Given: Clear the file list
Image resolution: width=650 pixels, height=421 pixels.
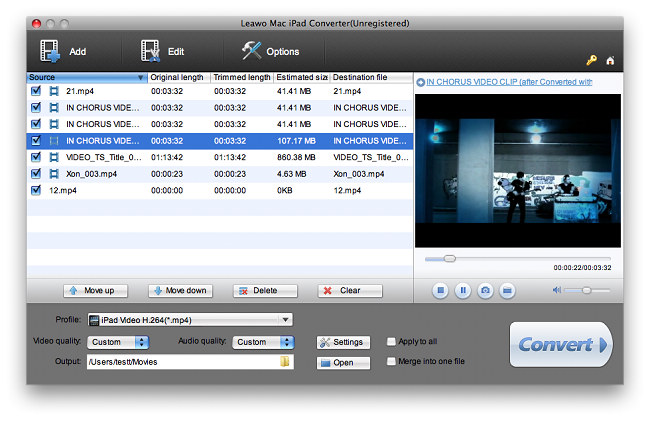Looking at the screenshot, I should pyautogui.click(x=350, y=290).
